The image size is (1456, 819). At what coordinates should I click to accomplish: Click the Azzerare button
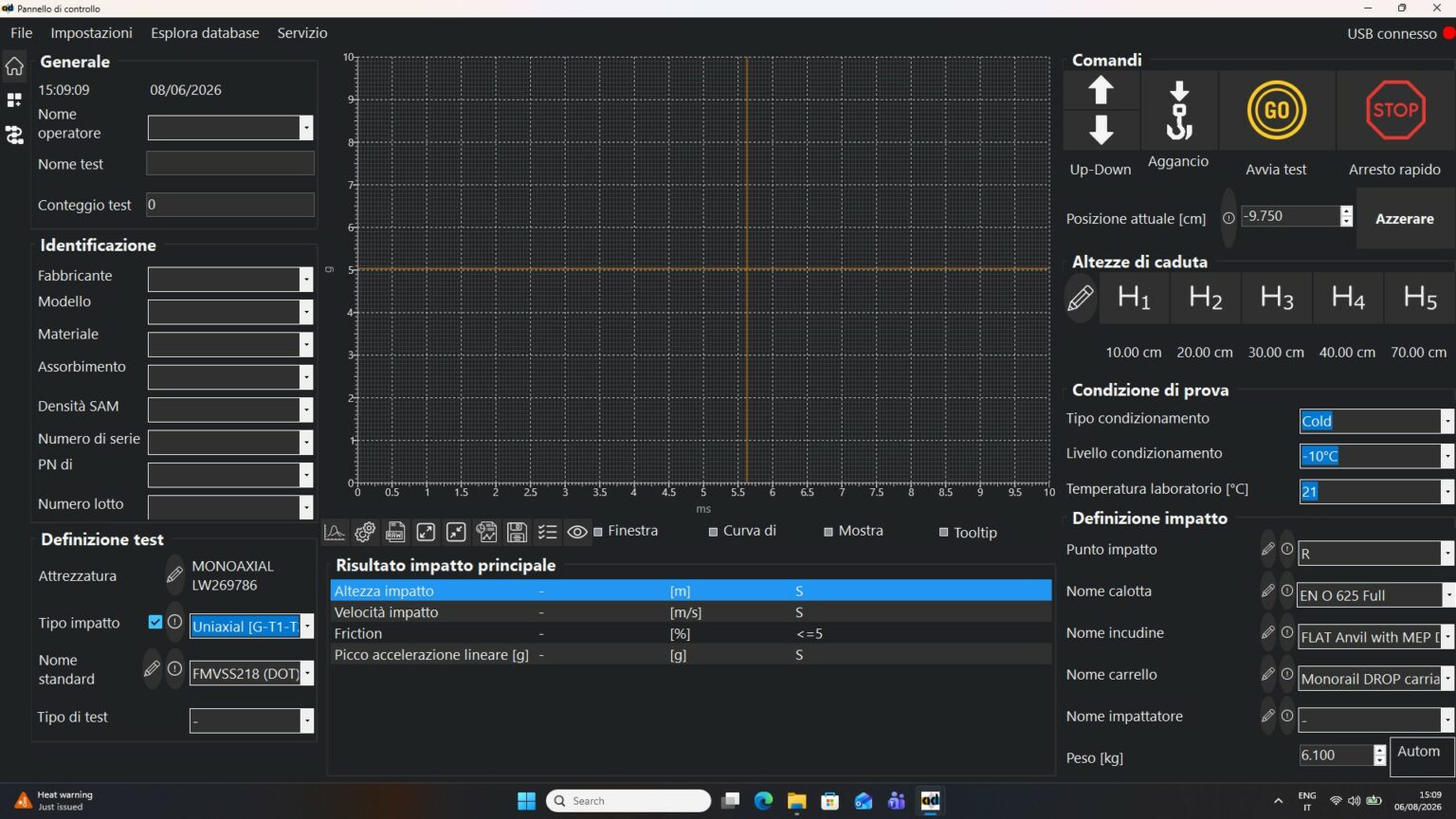(x=1404, y=218)
